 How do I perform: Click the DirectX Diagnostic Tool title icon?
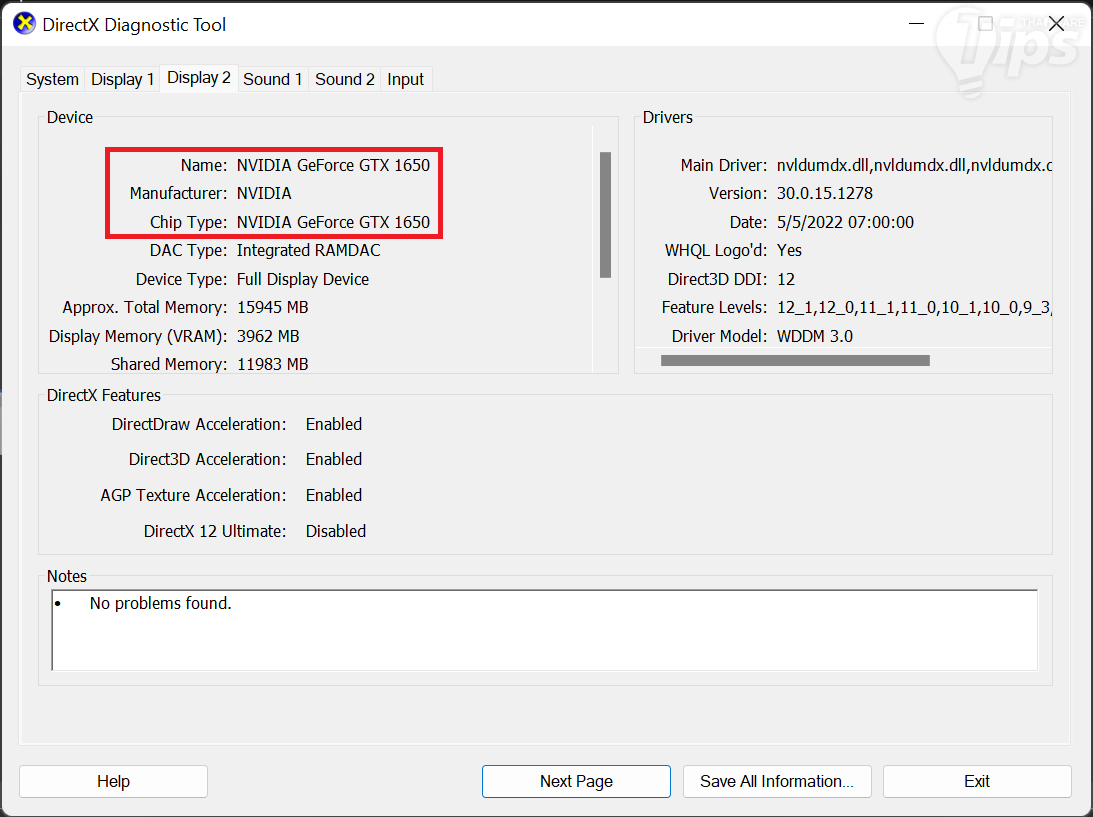[24, 24]
